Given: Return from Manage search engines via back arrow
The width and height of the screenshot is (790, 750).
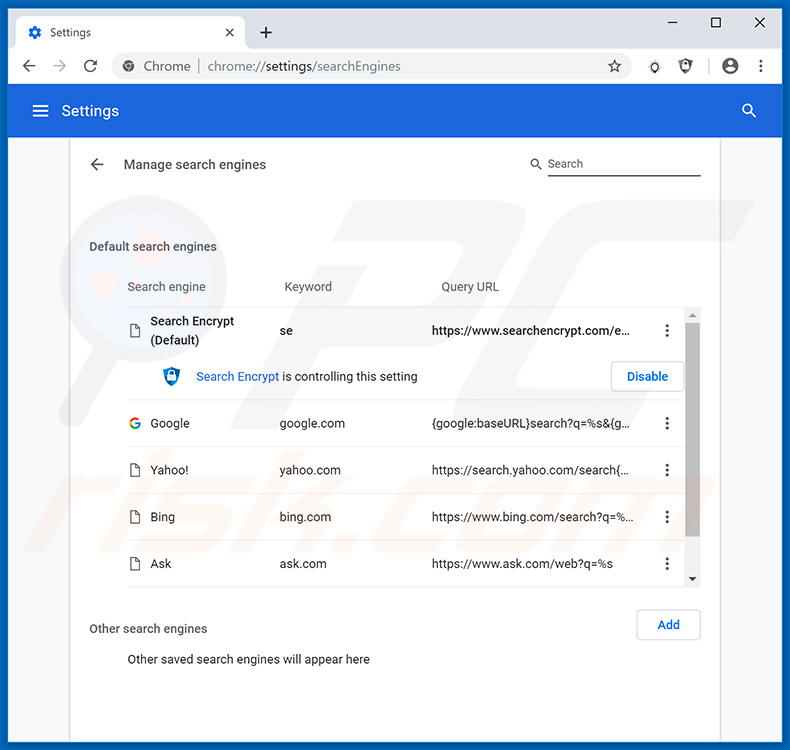Looking at the screenshot, I should point(97,164).
